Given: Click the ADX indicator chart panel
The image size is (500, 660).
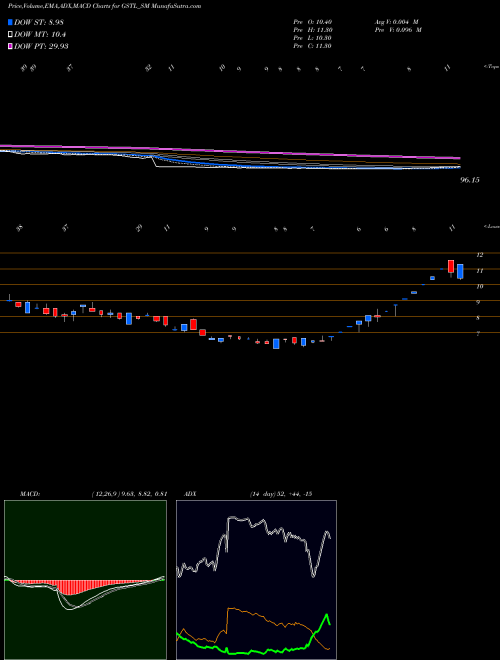Looking at the screenshot, I should pyautogui.click(x=256, y=580).
